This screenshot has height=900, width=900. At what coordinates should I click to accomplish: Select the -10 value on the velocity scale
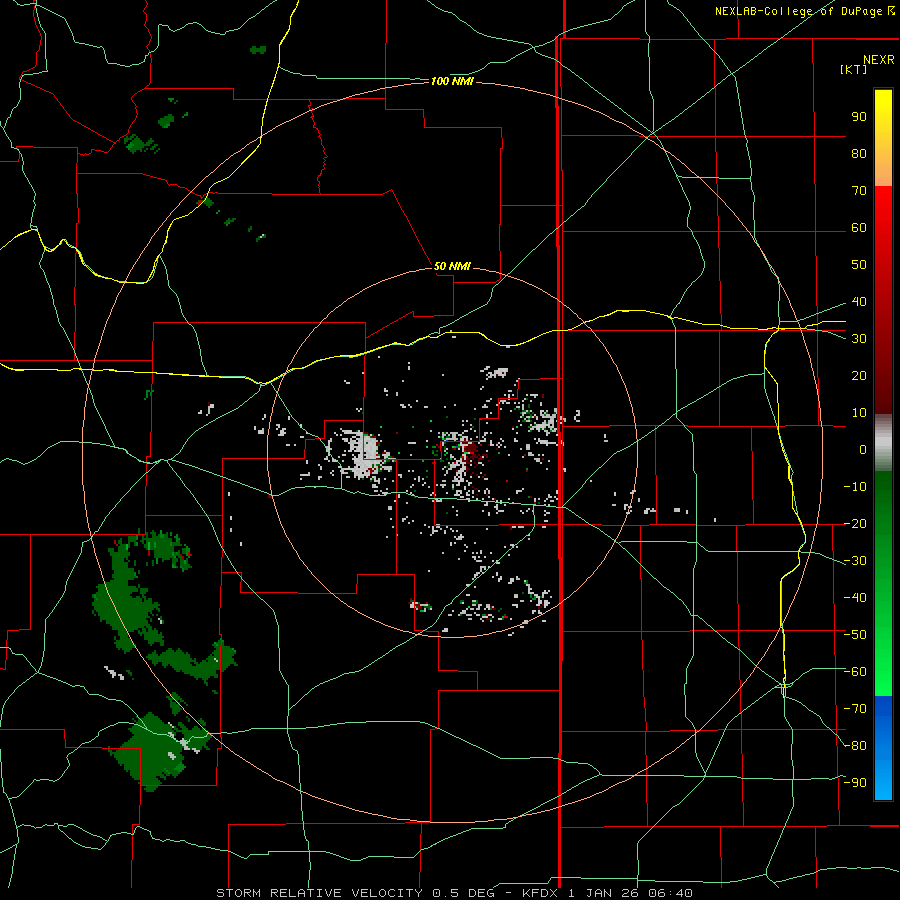(855, 487)
